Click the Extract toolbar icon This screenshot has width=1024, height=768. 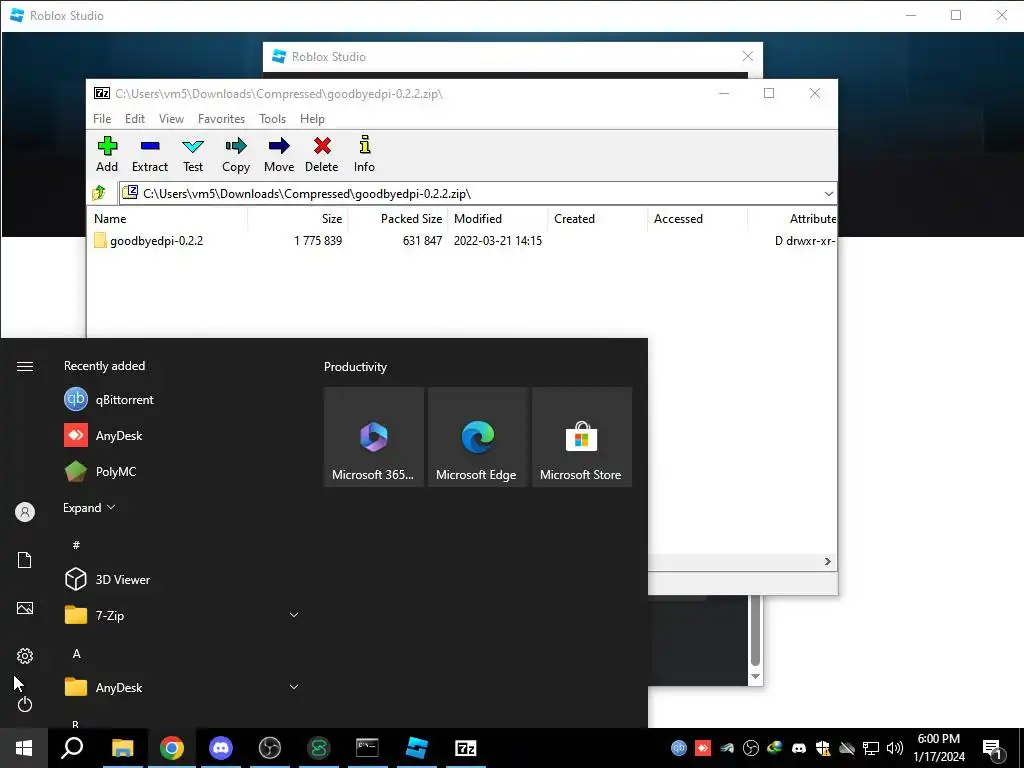tap(150, 155)
